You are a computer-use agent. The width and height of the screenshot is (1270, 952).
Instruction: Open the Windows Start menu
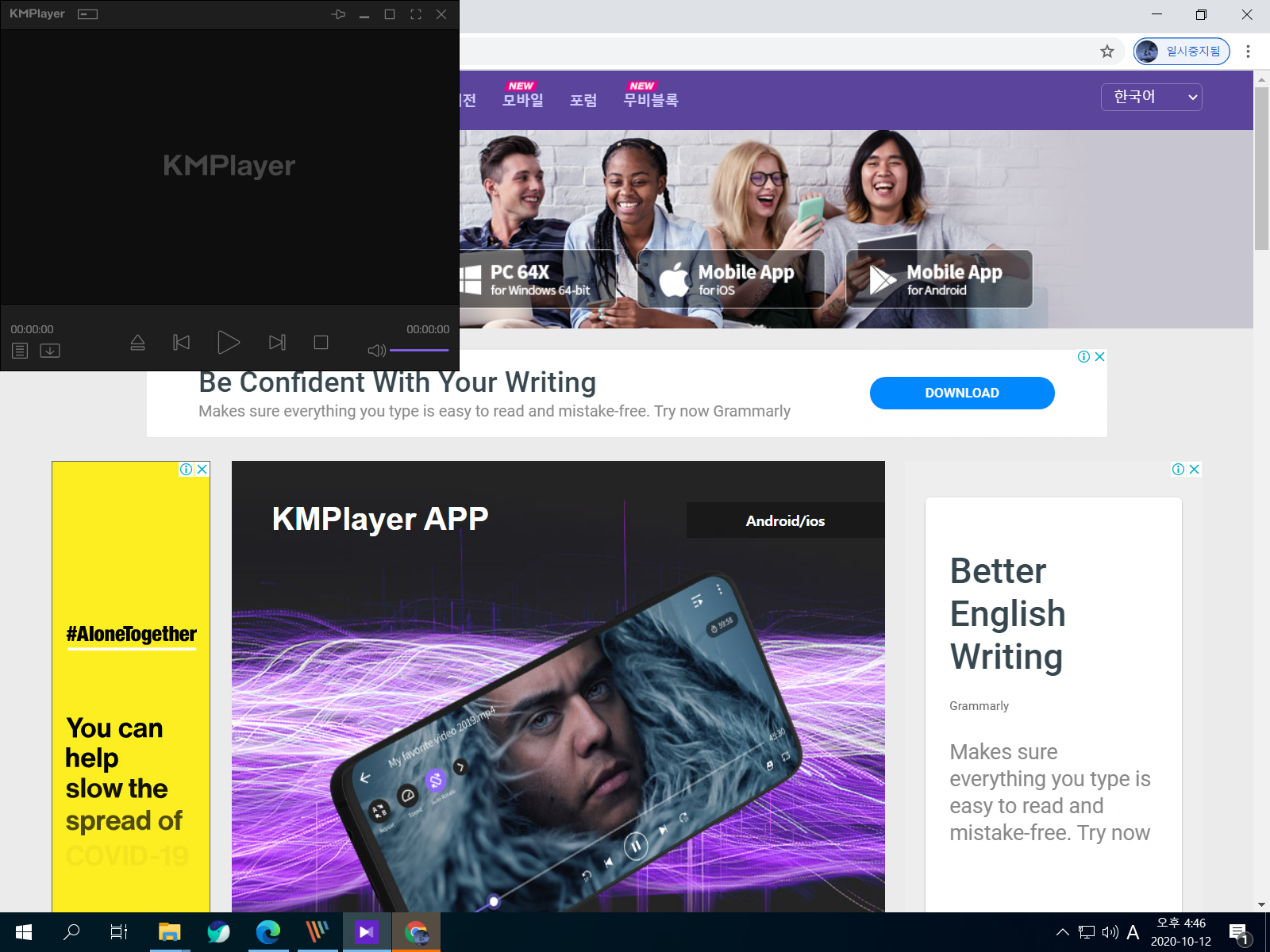click(24, 932)
